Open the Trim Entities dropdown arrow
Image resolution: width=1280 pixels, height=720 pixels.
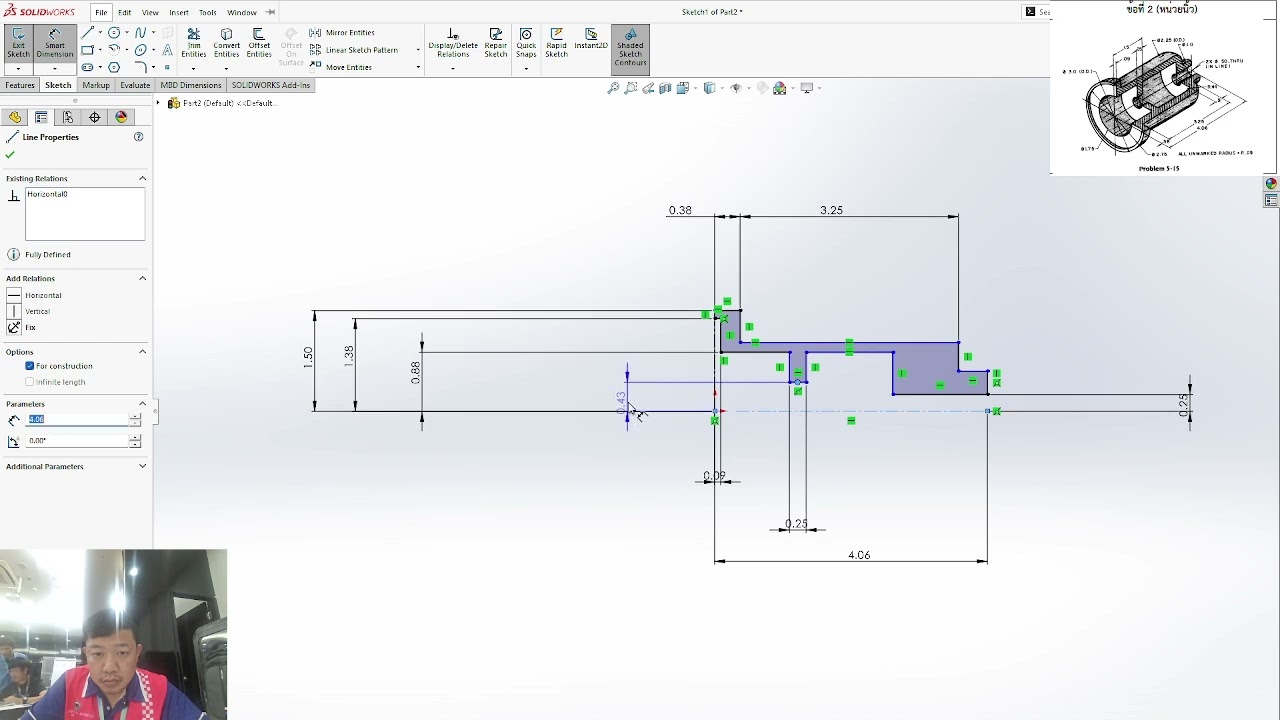click(194, 69)
